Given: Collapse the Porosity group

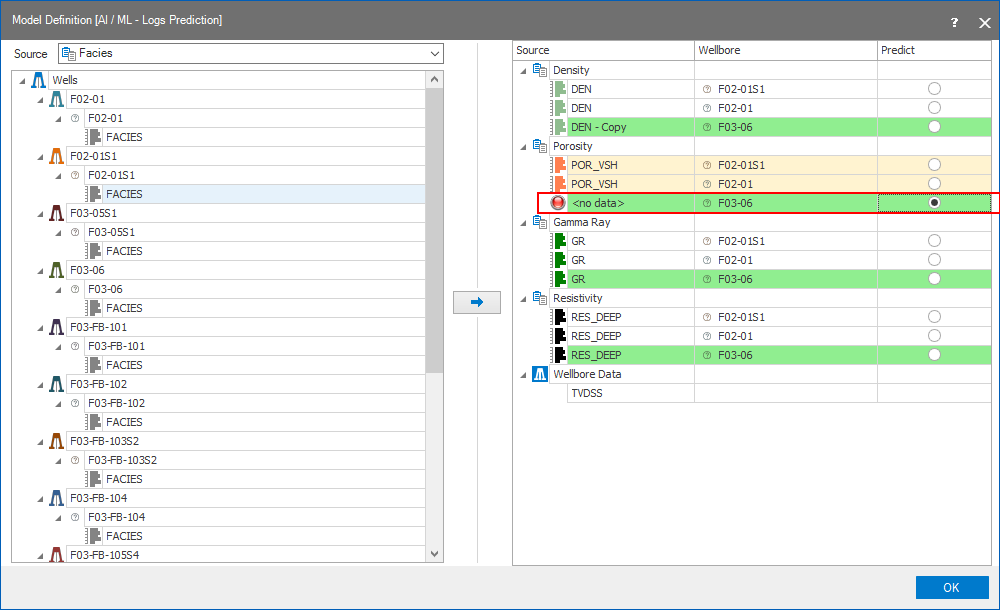Looking at the screenshot, I should 523,146.
